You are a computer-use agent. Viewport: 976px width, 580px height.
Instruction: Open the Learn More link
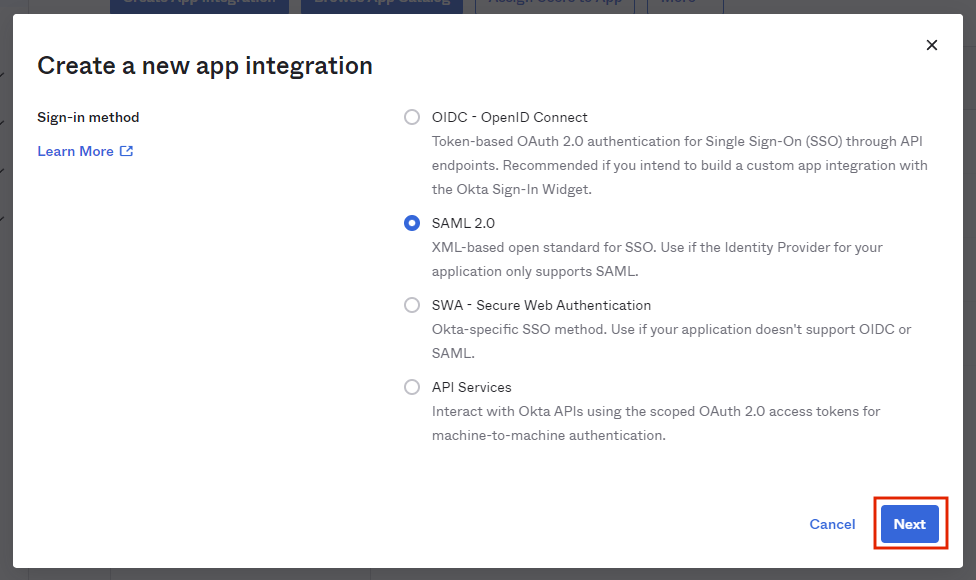click(x=76, y=151)
